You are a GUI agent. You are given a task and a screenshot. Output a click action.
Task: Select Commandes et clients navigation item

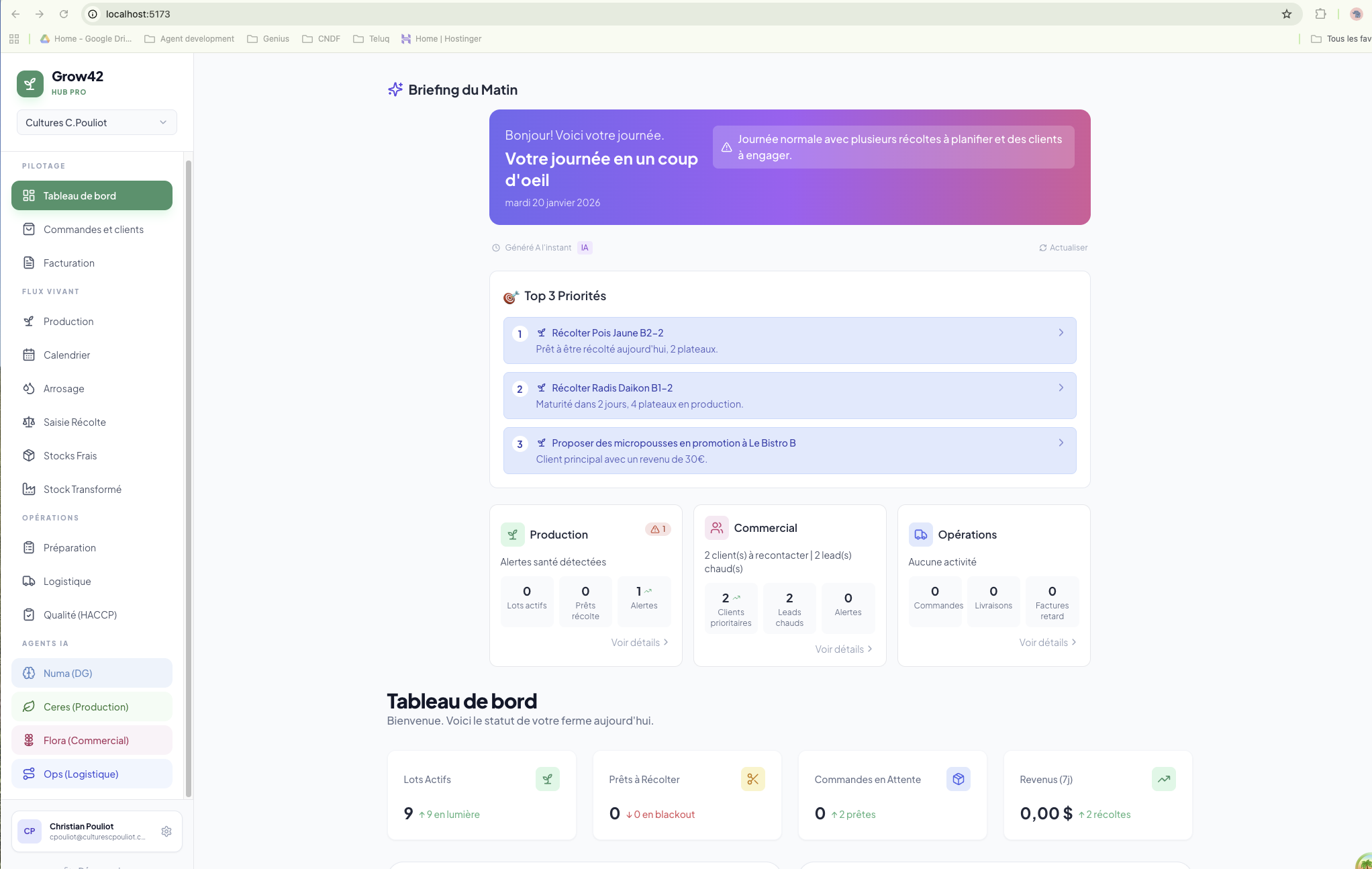tap(93, 229)
